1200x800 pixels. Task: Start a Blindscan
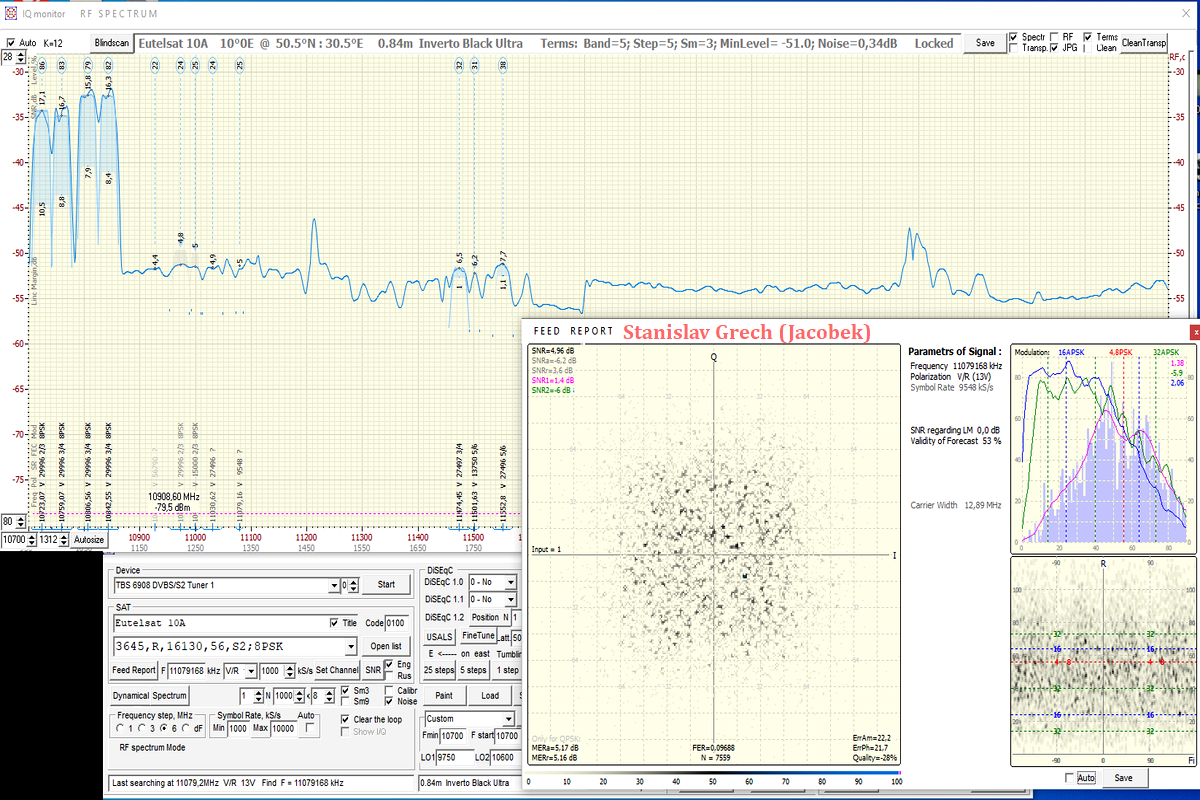111,44
